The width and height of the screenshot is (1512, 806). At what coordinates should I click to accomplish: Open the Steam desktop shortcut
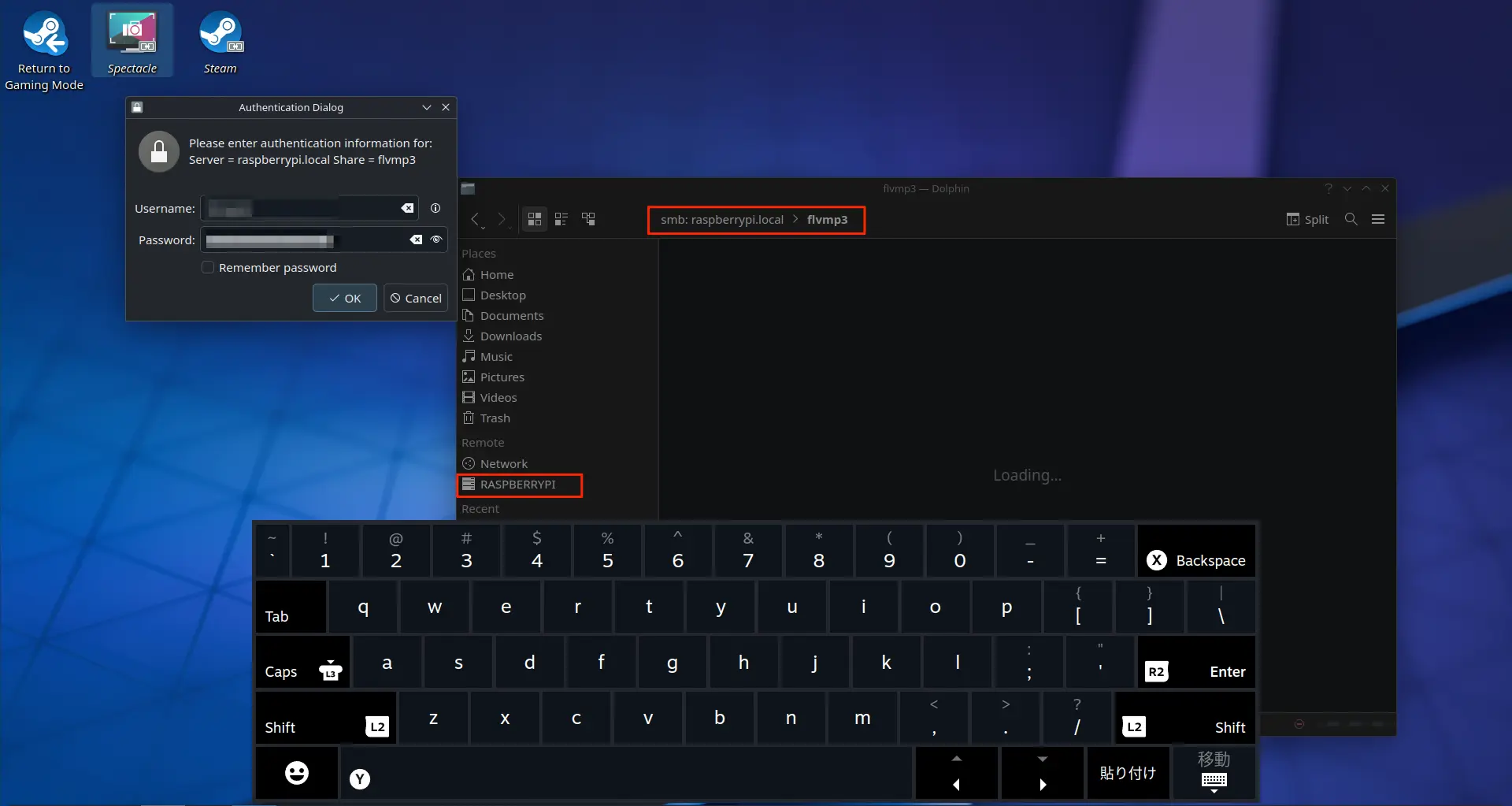tap(220, 41)
